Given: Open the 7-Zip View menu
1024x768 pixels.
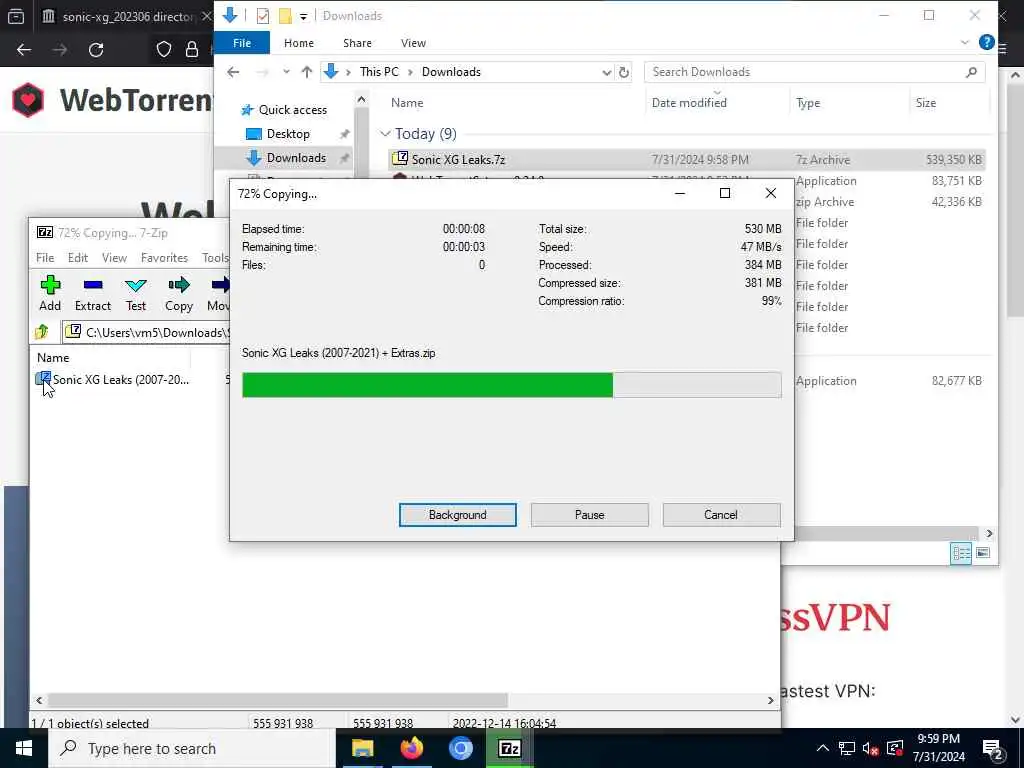Looking at the screenshot, I should point(114,258).
